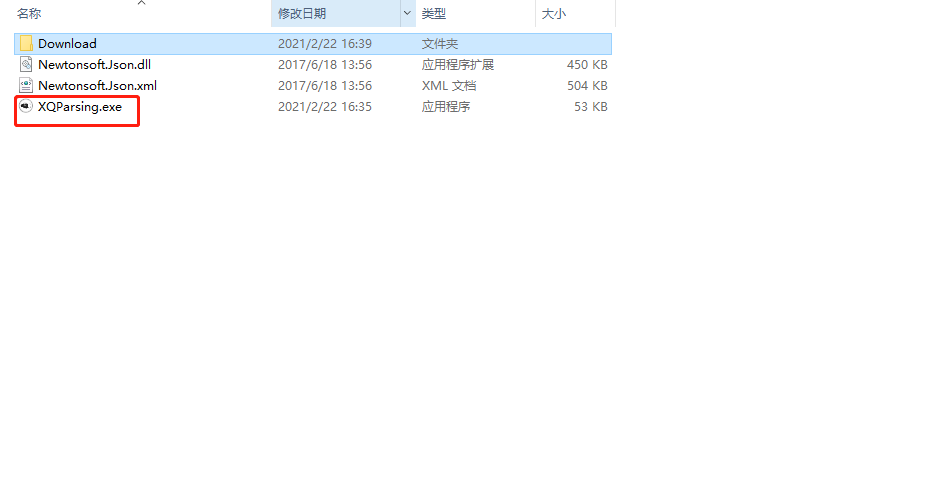Select the XQParsing.exe application icon
This screenshot has height=494, width=937.
click(x=26, y=106)
